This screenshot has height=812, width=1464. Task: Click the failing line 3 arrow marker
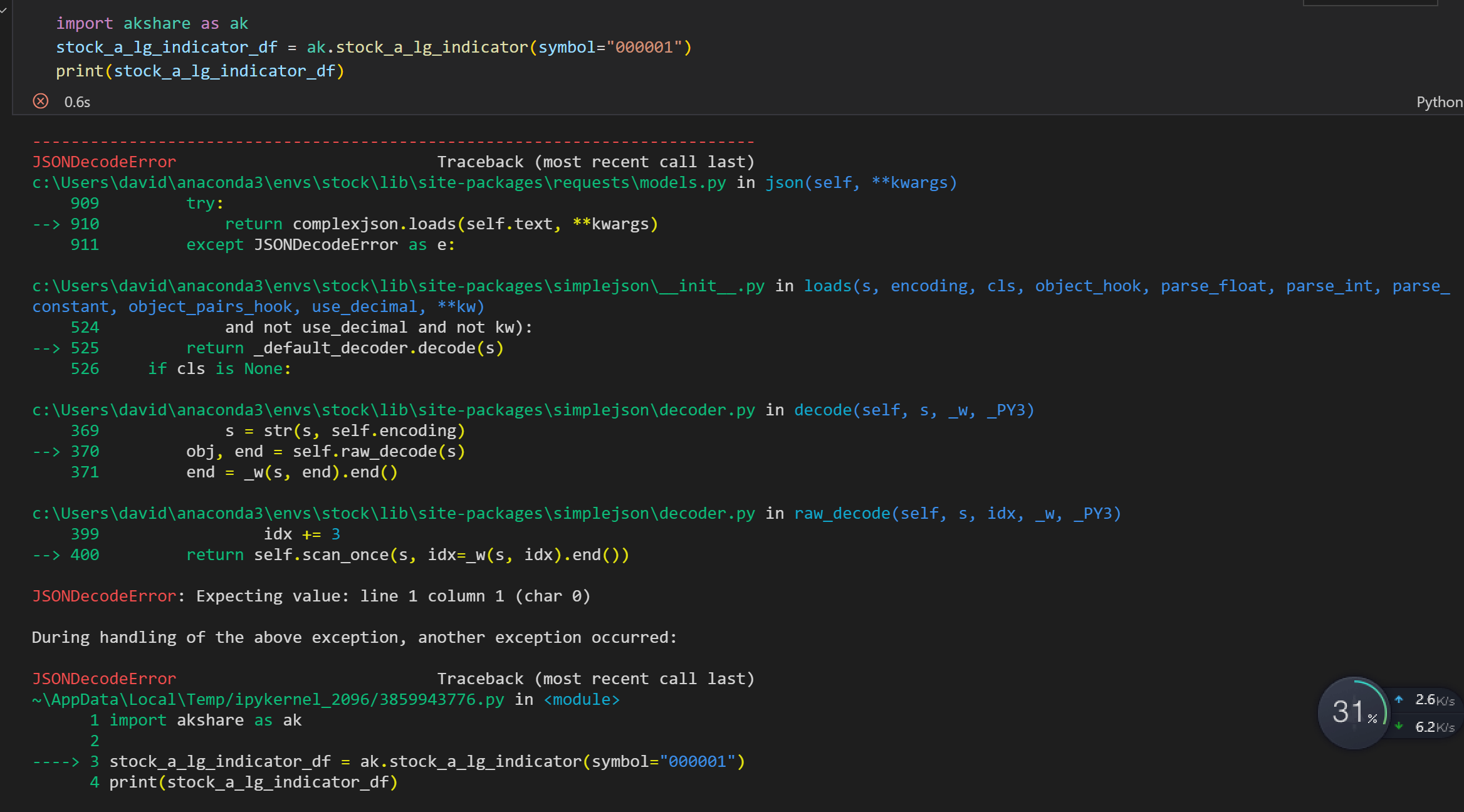coord(56,761)
